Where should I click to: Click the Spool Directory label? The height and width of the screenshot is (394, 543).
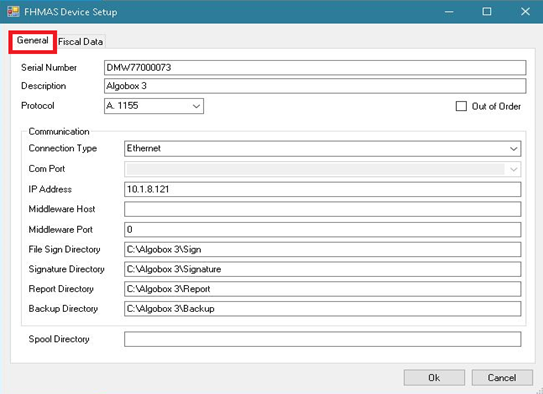[59, 339]
